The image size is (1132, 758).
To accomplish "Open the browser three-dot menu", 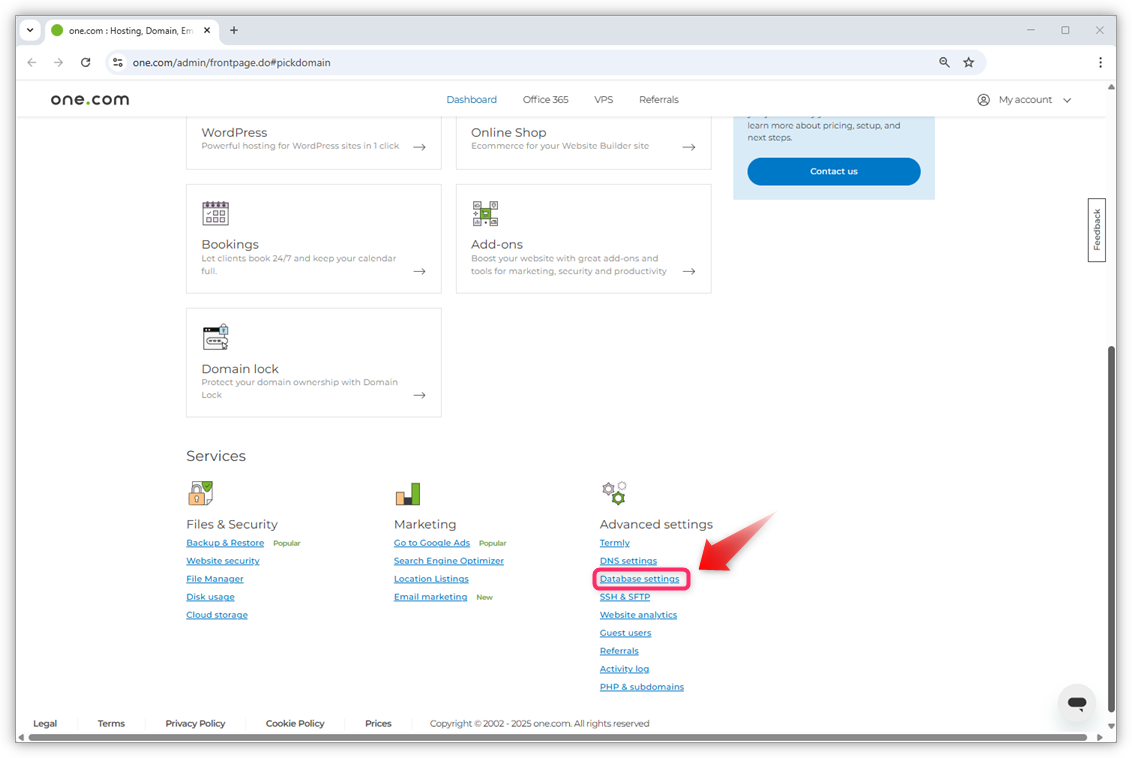I will click(x=1100, y=62).
